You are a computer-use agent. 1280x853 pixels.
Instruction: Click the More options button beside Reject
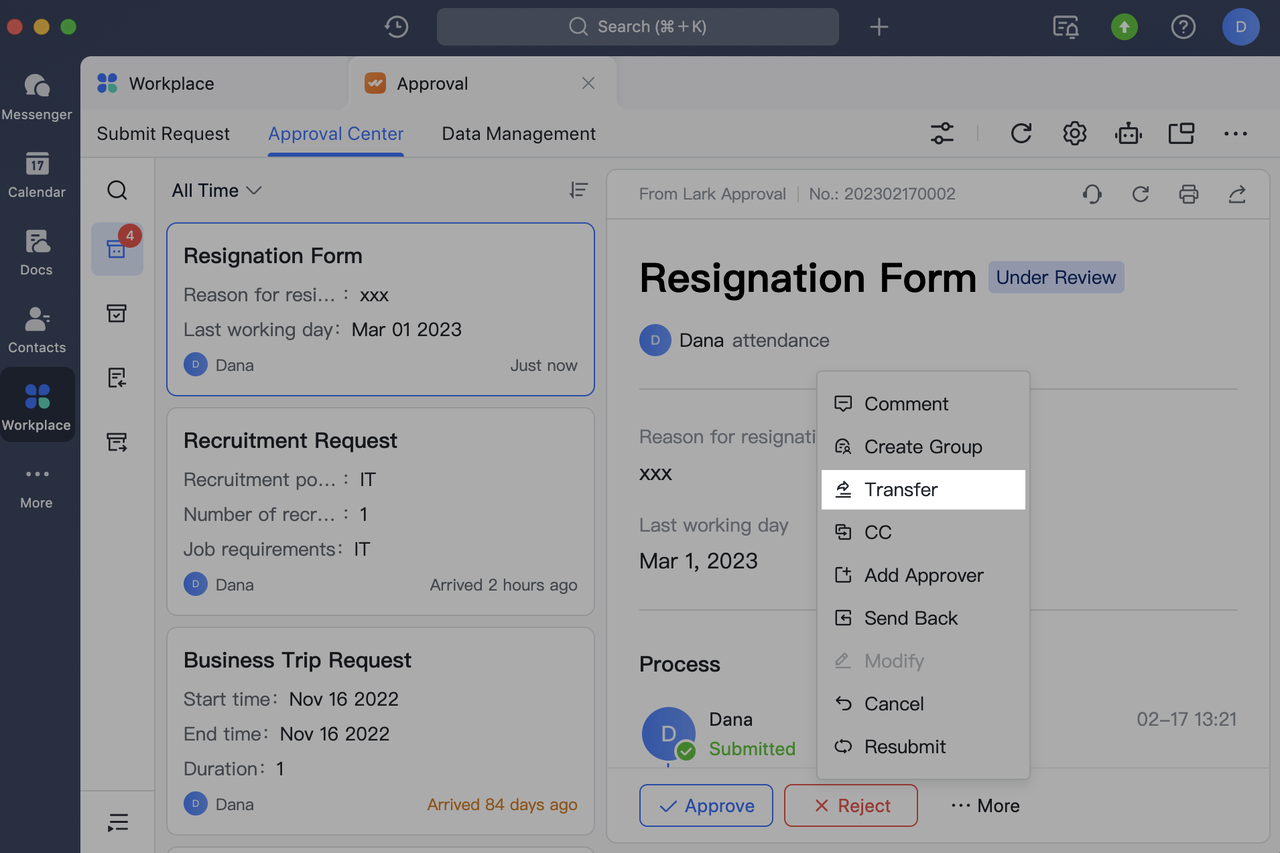(985, 805)
